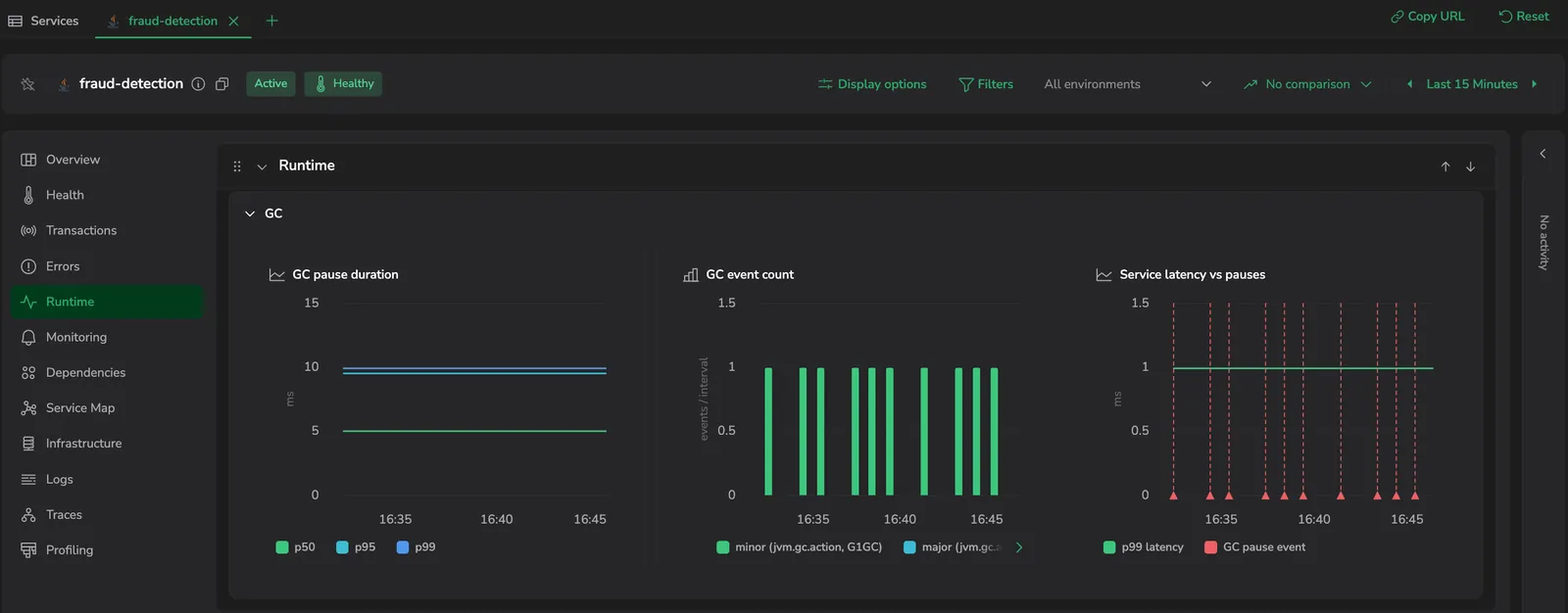Open Errors in sidebar
This screenshot has width=1568, height=613.
point(108,266)
